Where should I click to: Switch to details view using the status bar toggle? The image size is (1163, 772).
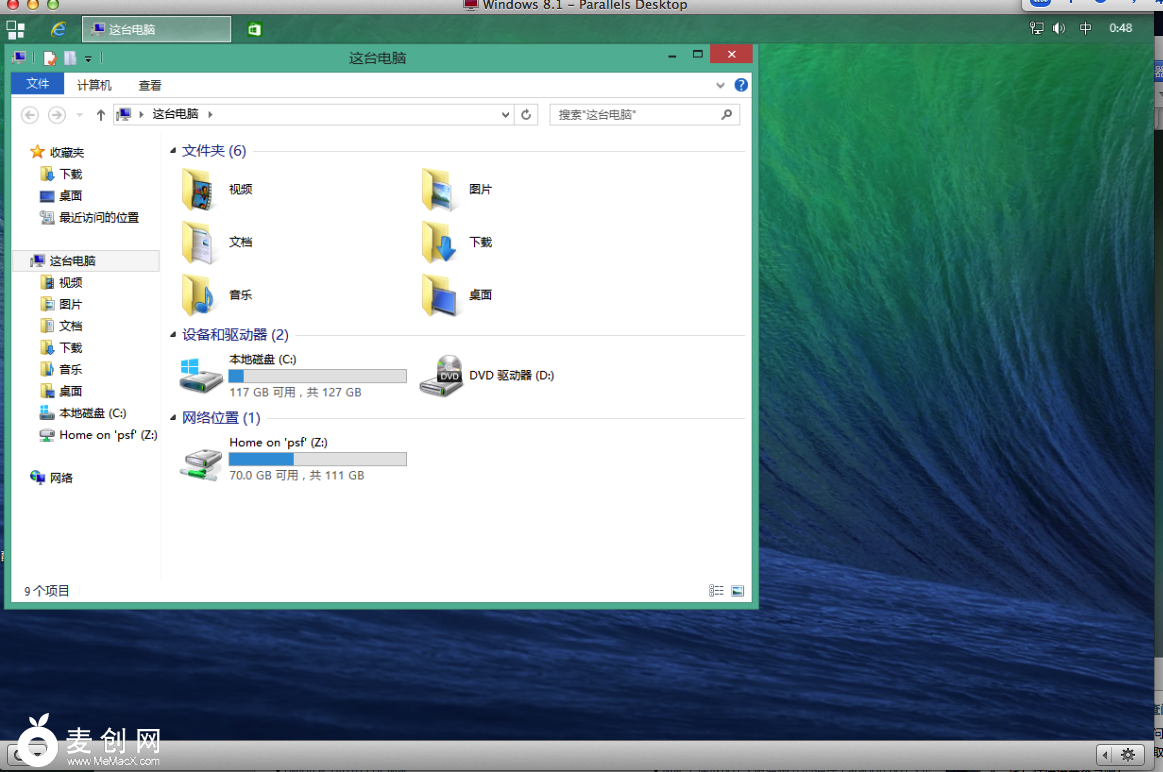coord(716,590)
